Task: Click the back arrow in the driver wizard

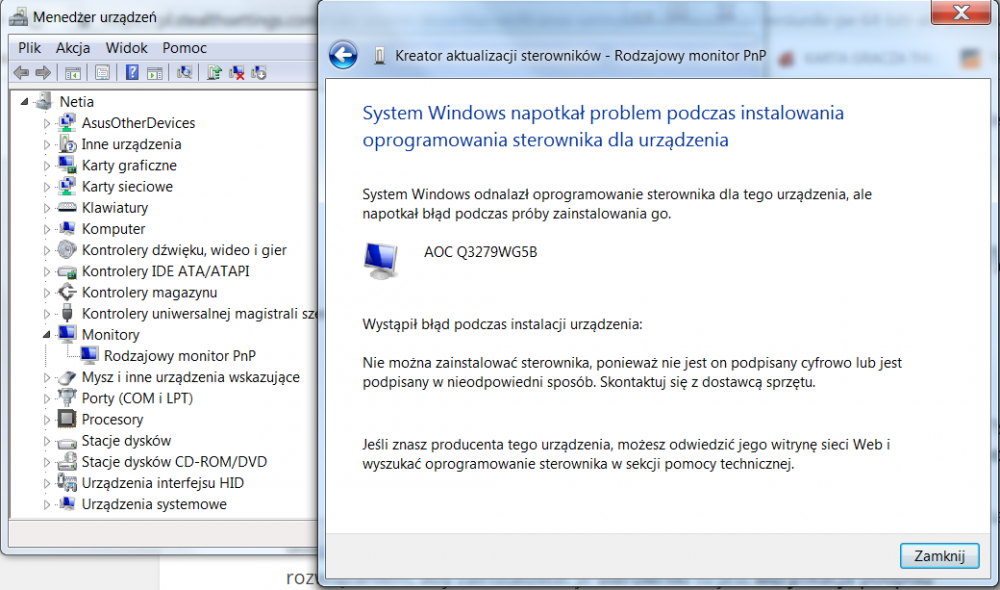Action: [343, 55]
